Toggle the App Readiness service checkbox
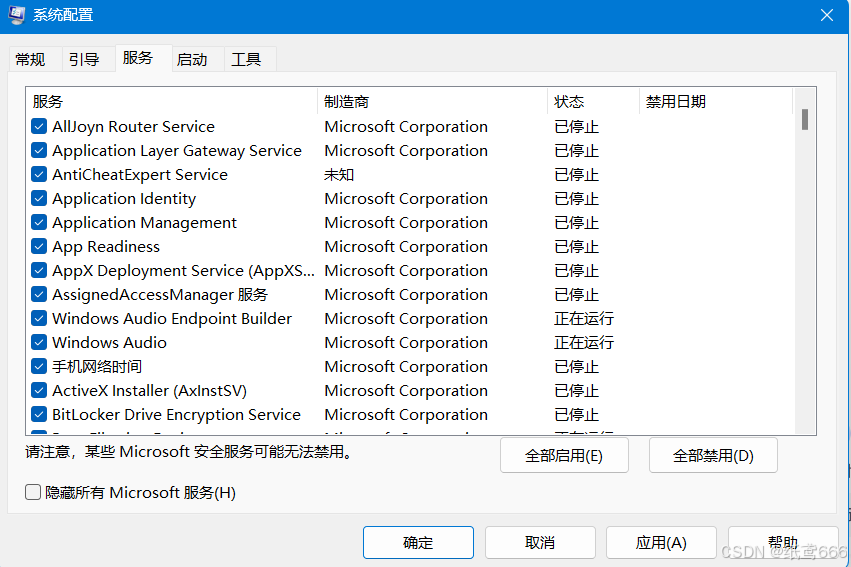Image resolution: width=851 pixels, height=567 pixels. (39, 247)
